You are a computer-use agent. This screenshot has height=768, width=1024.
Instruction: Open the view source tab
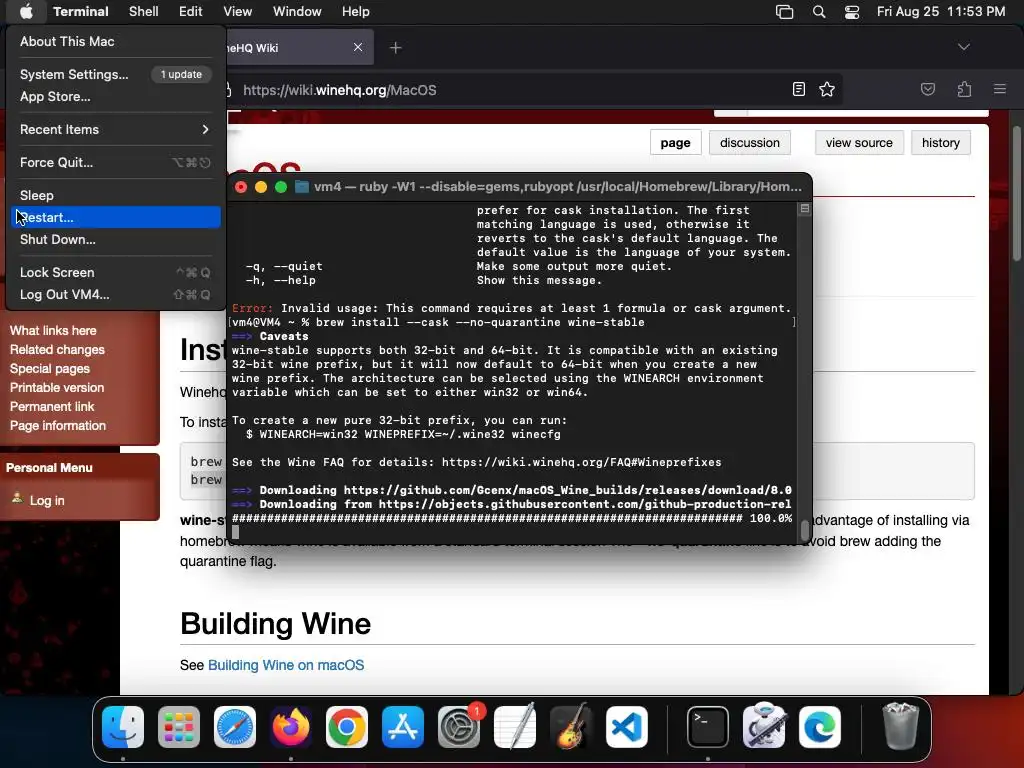click(x=859, y=142)
